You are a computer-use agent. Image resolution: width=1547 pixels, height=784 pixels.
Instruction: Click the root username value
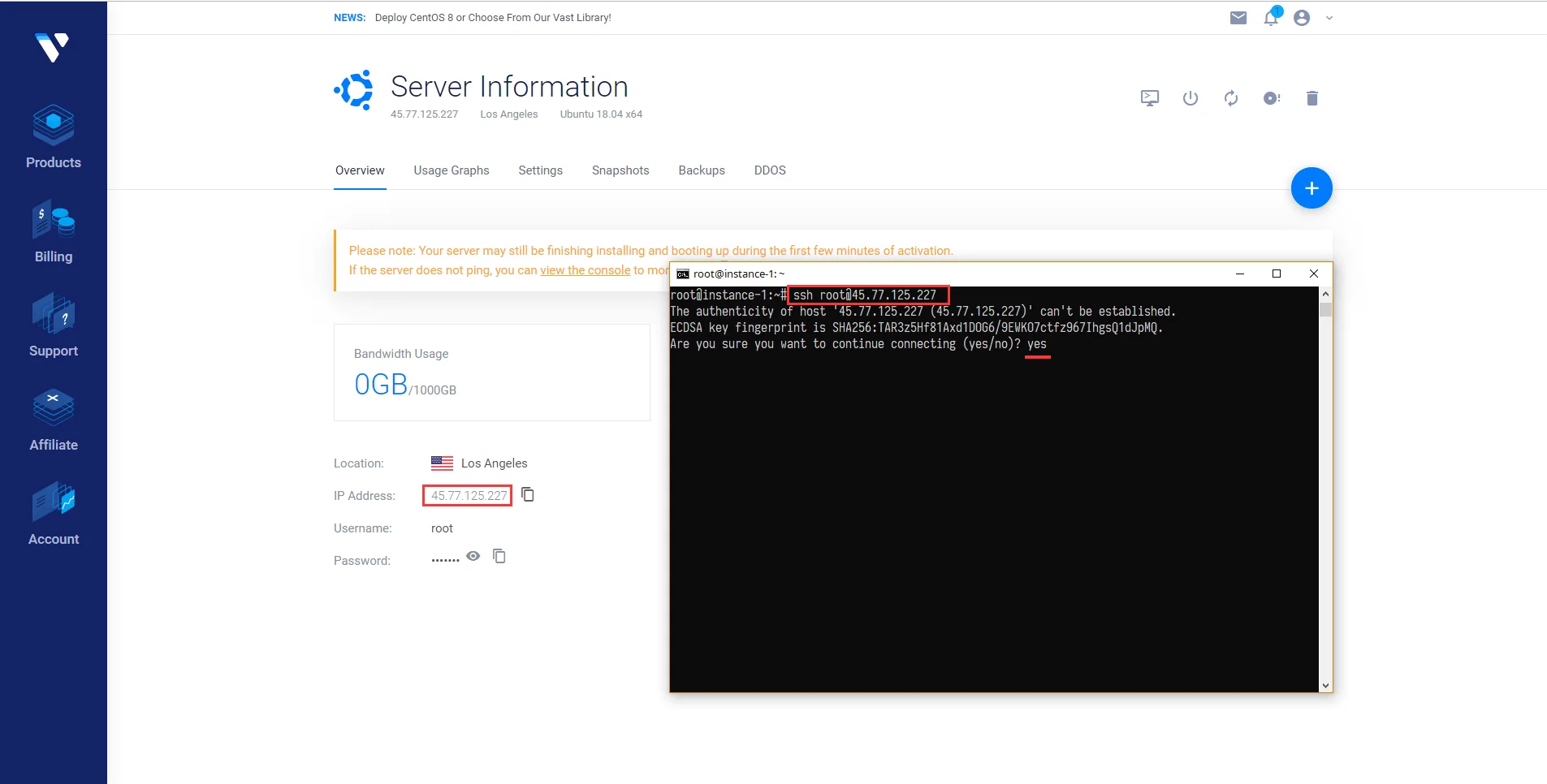442,528
